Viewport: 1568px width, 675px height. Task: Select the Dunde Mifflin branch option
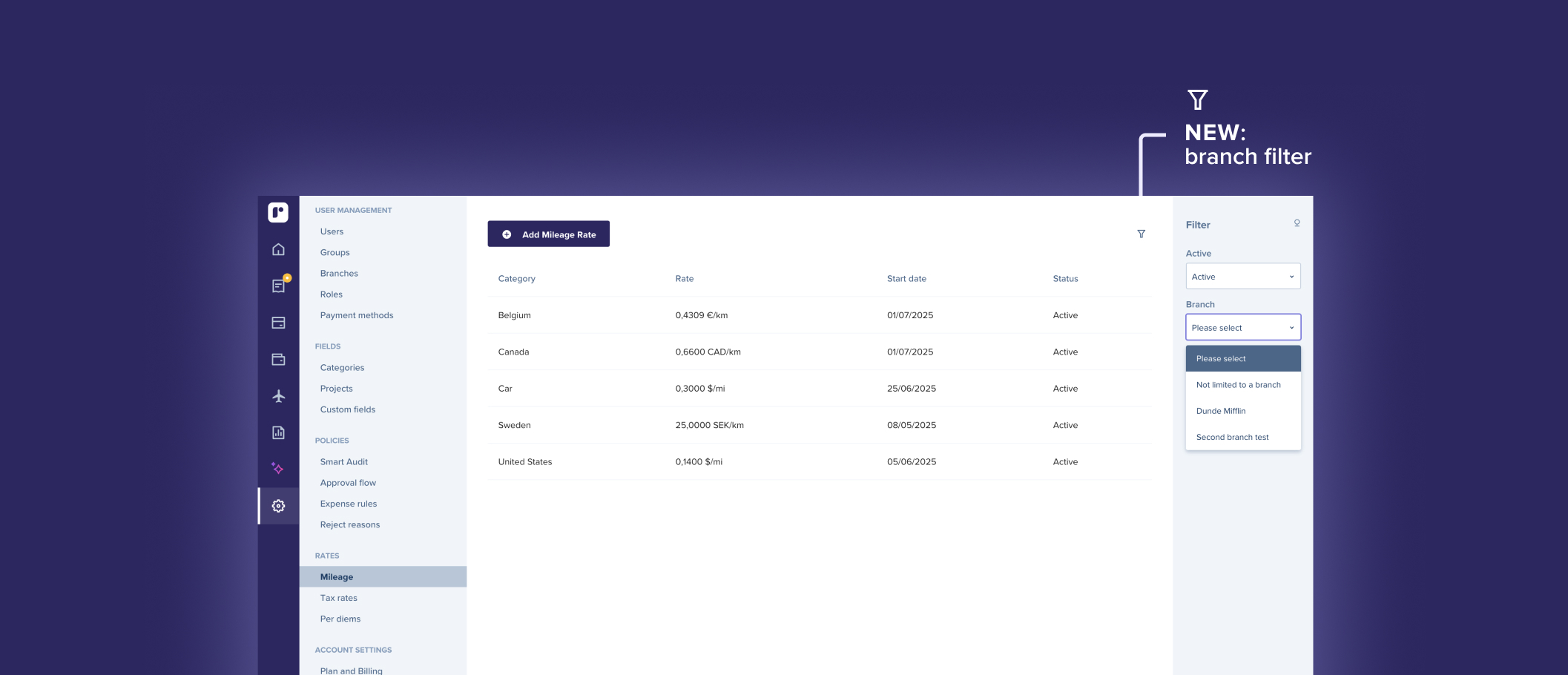pyautogui.click(x=1221, y=411)
